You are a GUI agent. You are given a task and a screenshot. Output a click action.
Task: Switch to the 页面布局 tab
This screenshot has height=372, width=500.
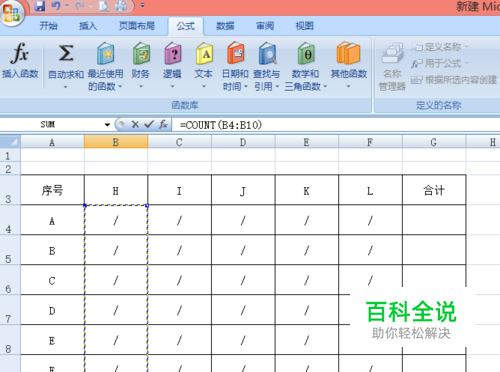pyautogui.click(x=137, y=26)
